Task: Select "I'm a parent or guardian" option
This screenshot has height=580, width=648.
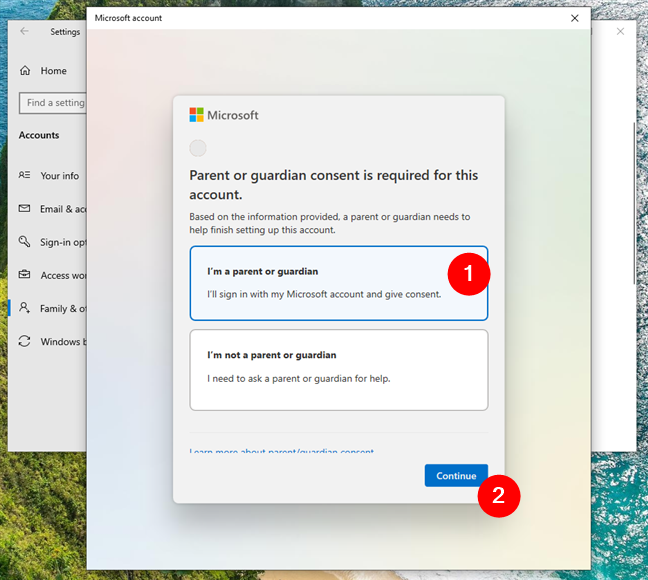Action: (338, 283)
